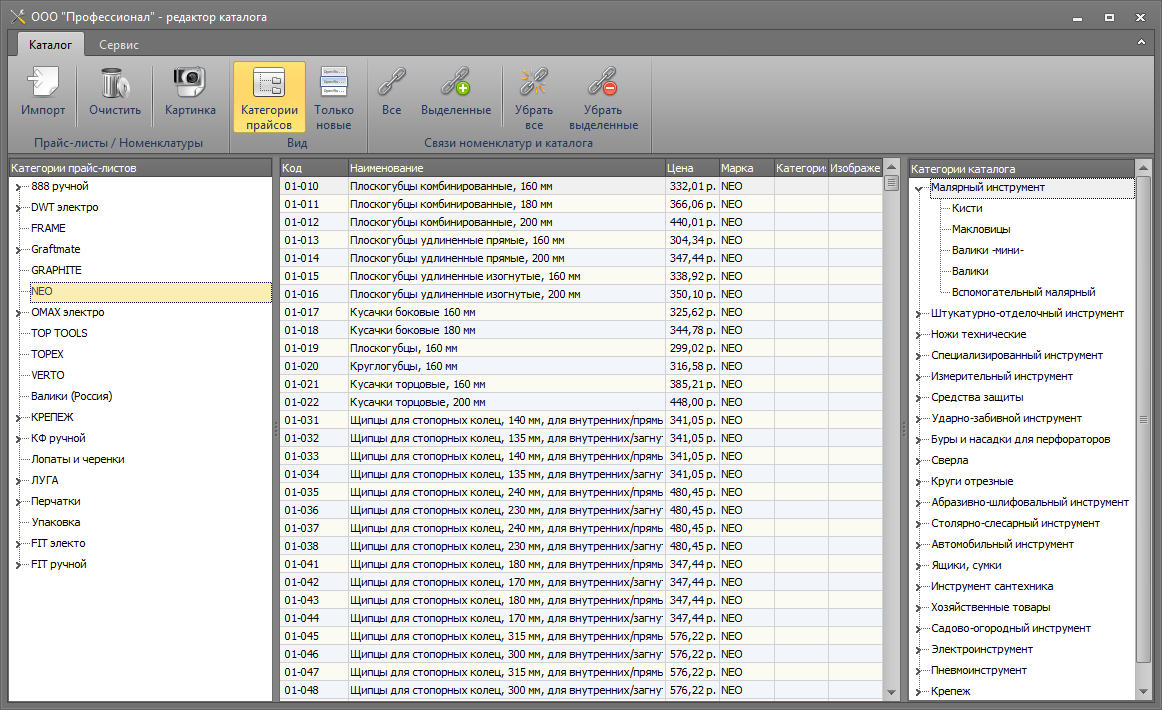
Task: Expand the КРЕПЕЖ tree node
Action: click(19, 418)
